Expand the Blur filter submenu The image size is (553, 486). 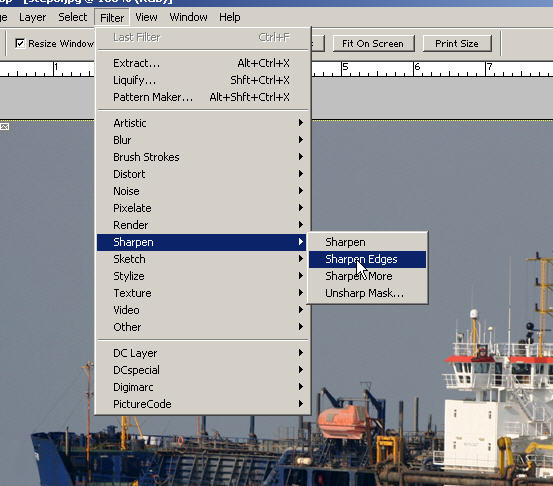[201, 140]
